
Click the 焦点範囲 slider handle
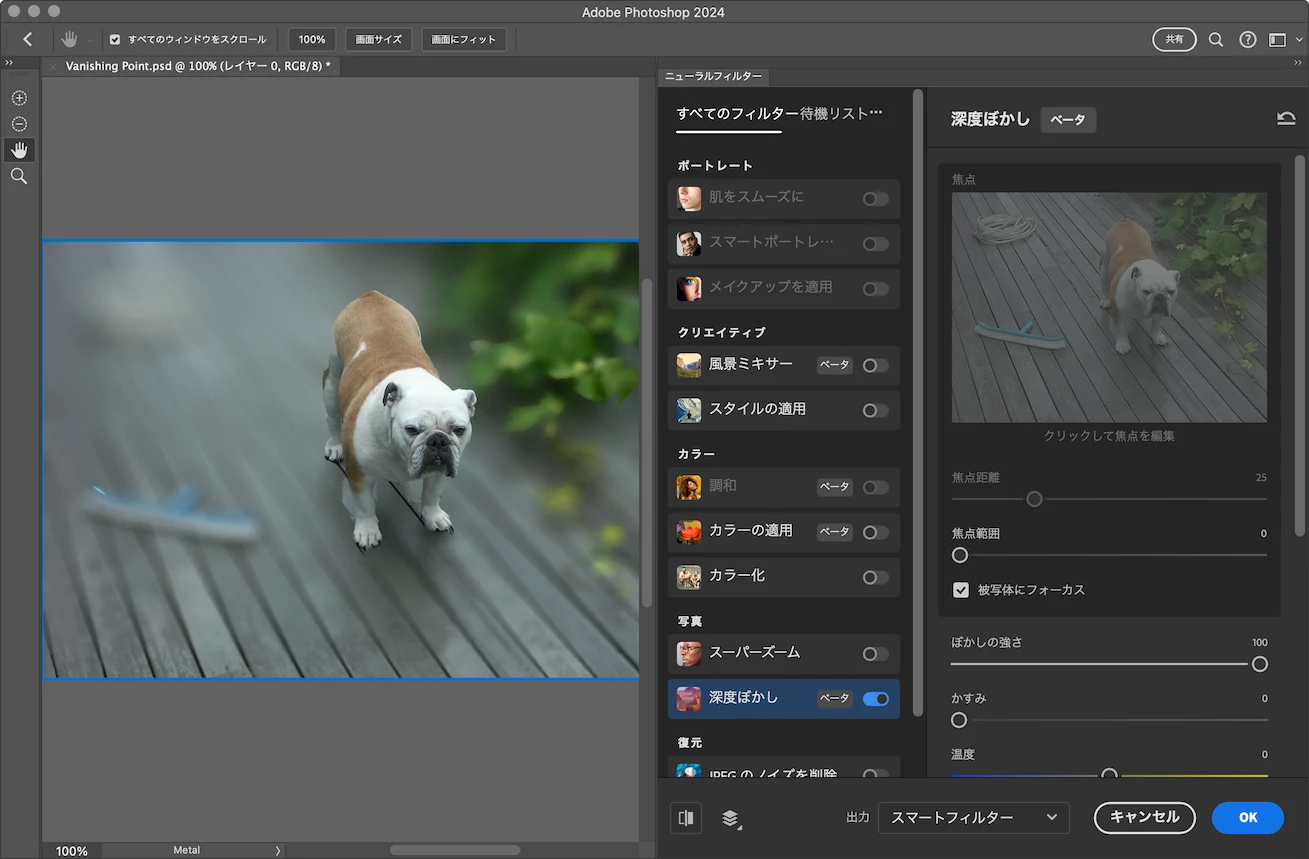[x=960, y=555]
